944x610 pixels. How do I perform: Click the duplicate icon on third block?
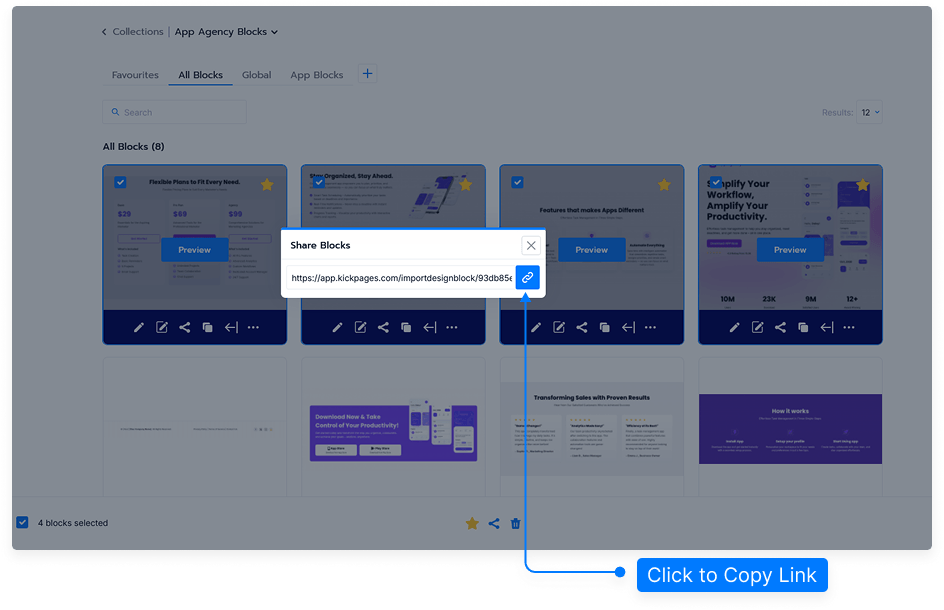pyautogui.click(x=604, y=327)
